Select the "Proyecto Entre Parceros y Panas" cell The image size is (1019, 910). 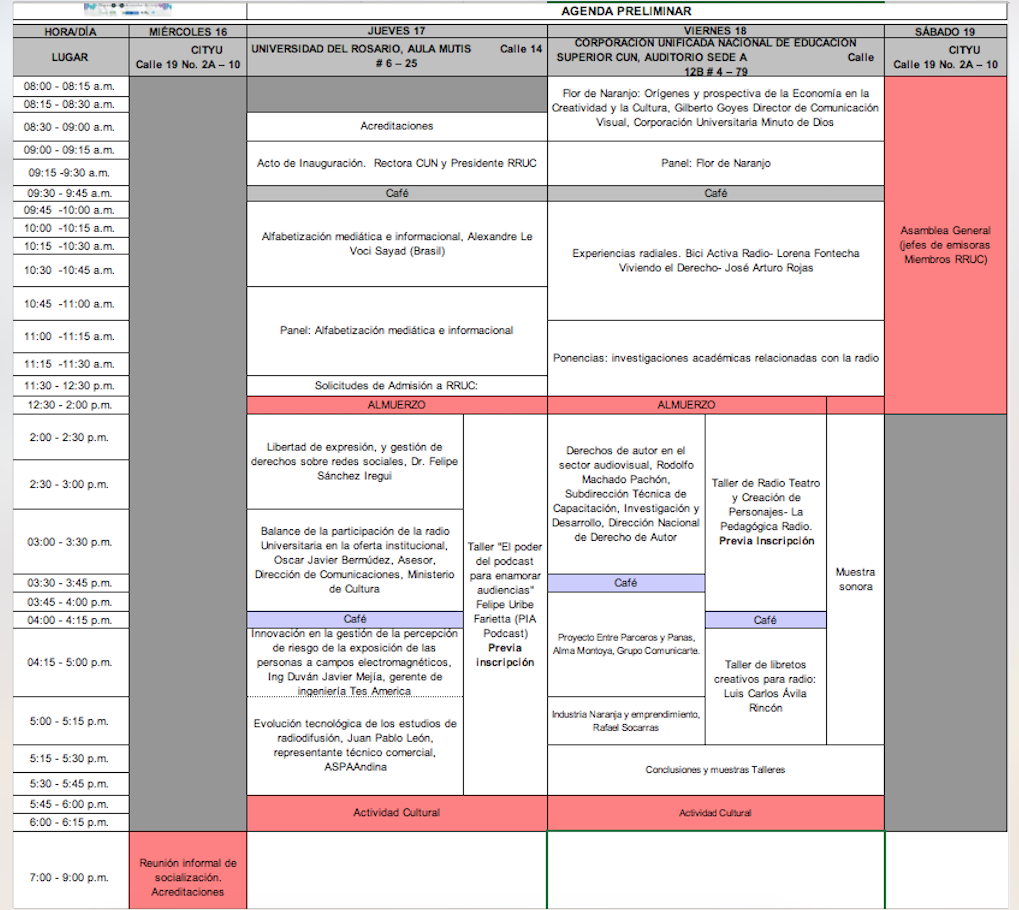(626, 644)
